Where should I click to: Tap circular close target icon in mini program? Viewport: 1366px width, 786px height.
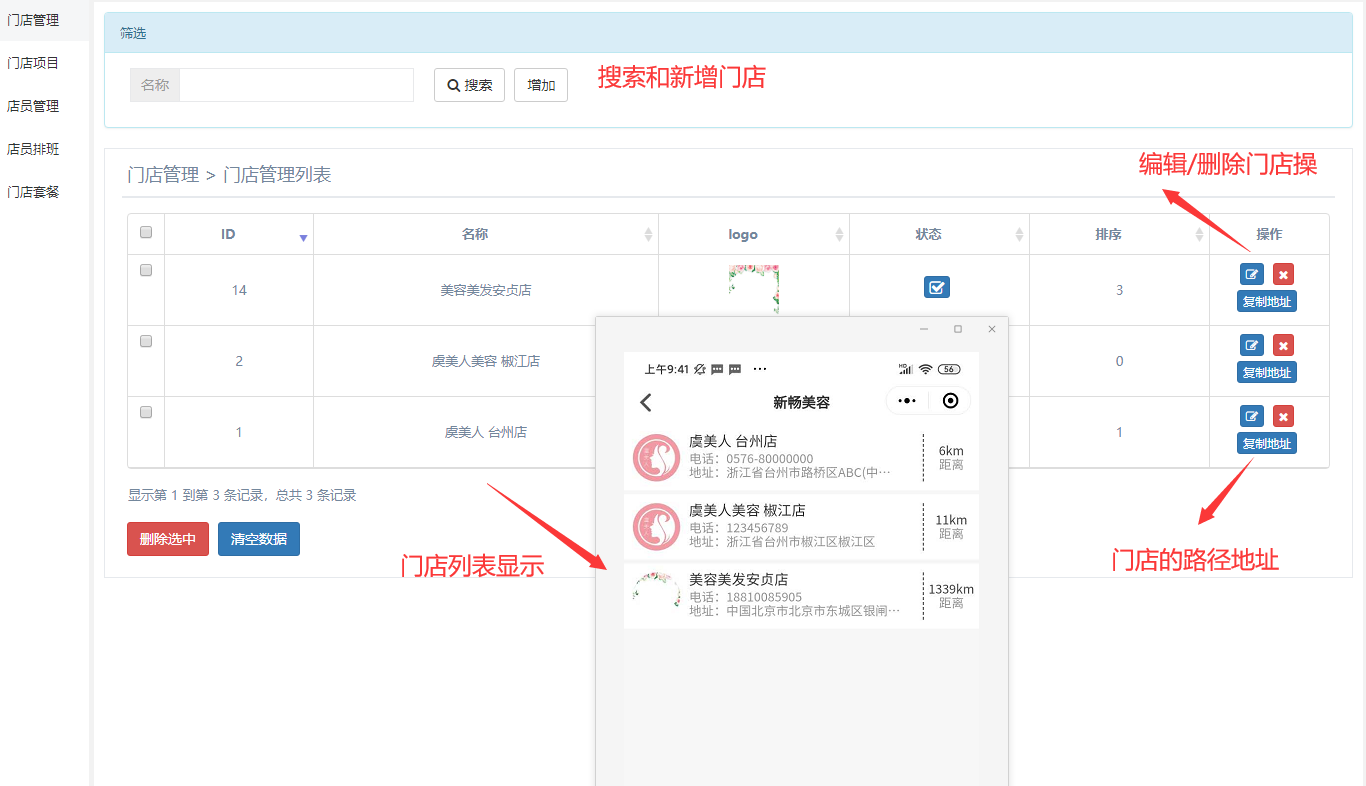950,401
